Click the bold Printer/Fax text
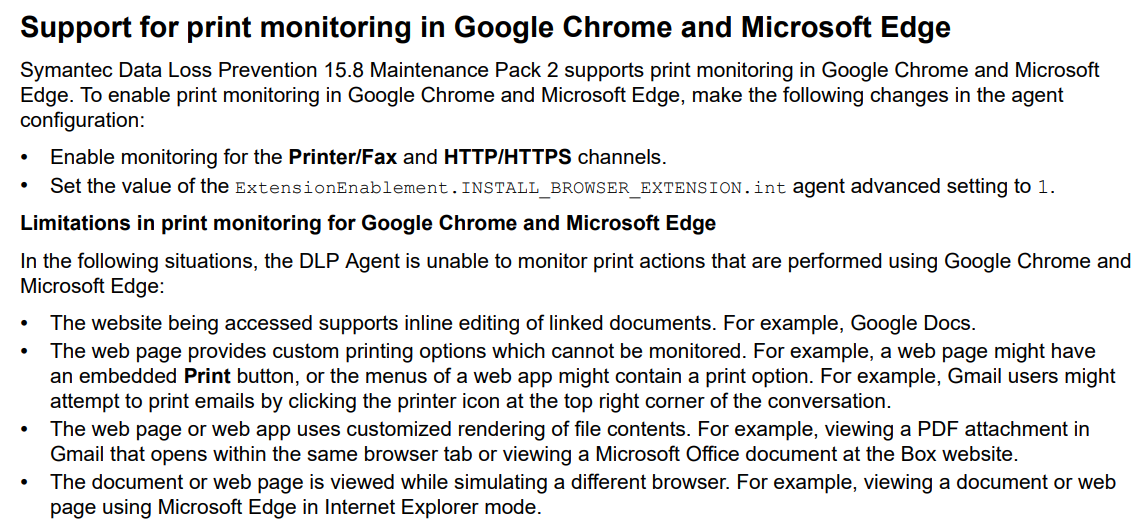This screenshot has height=523, width=1136. click(343, 157)
